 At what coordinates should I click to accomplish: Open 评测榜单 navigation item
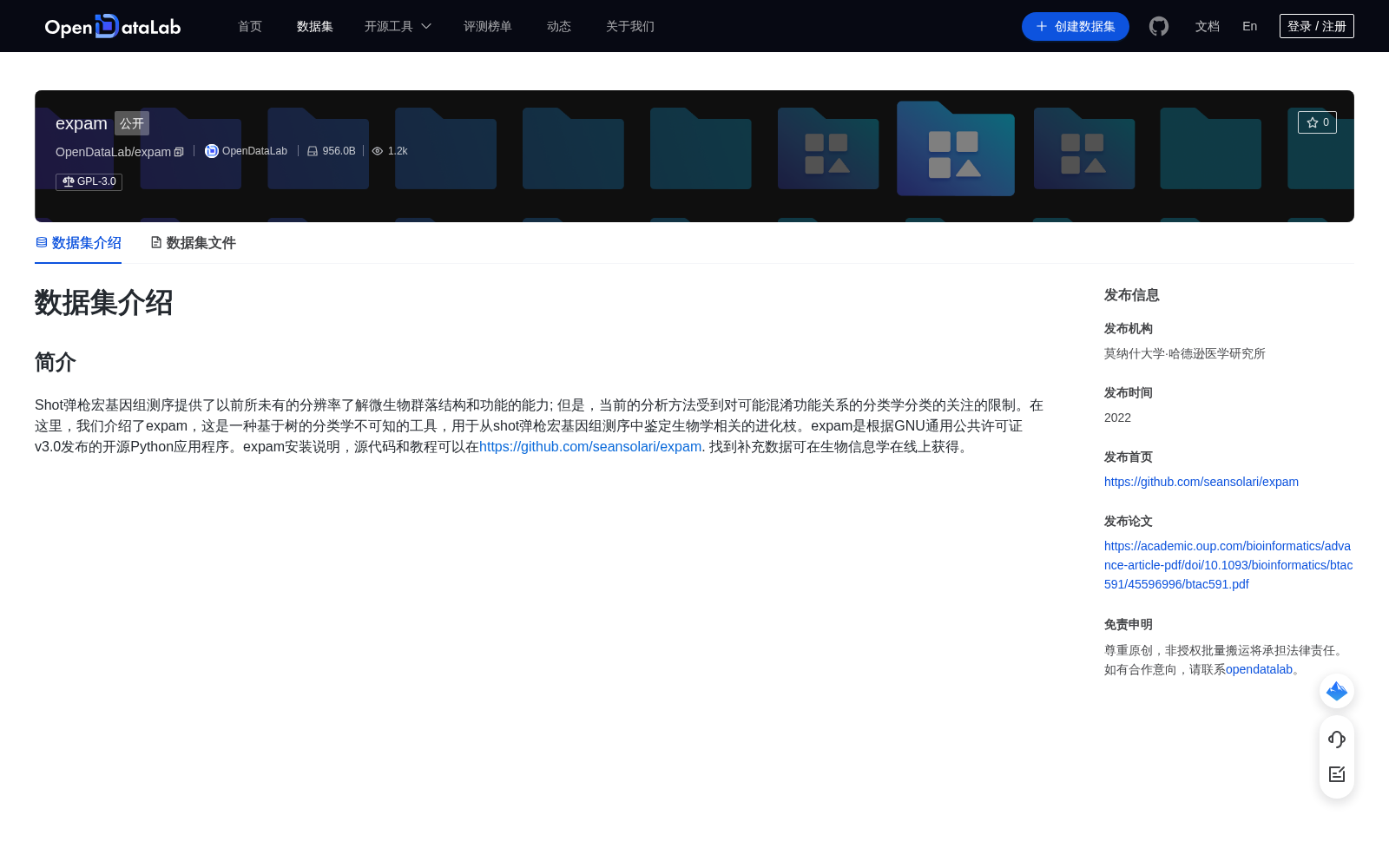488,26
